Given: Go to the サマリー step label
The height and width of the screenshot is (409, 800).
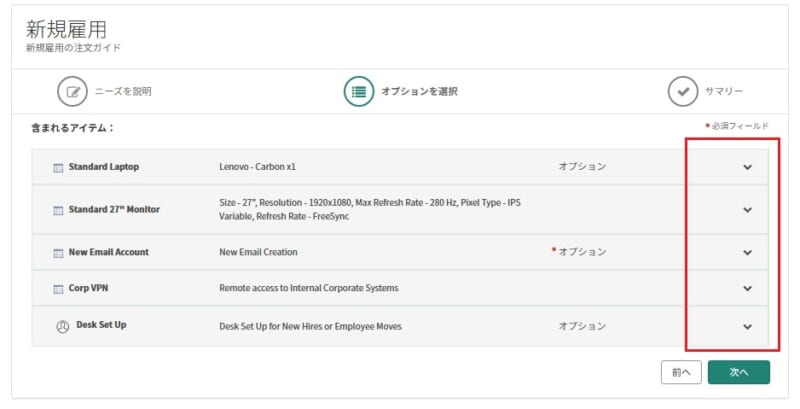Looking at the screenshot, I should (x=724, y=91).
